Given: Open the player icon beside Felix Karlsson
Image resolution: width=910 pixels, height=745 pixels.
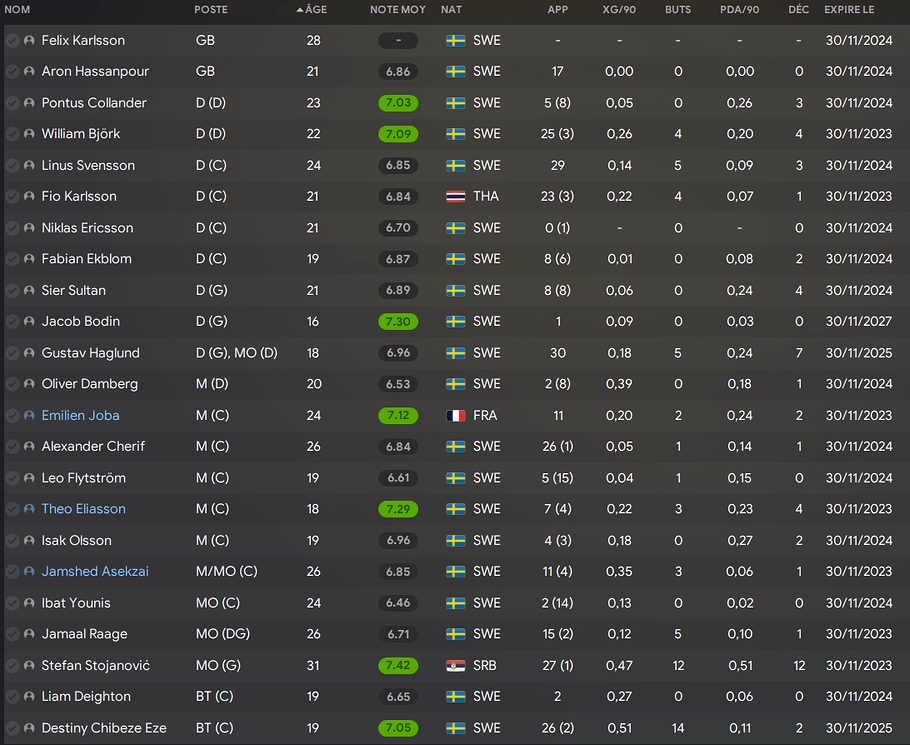Looking at the screenshot, I should [x=29, y=41].
